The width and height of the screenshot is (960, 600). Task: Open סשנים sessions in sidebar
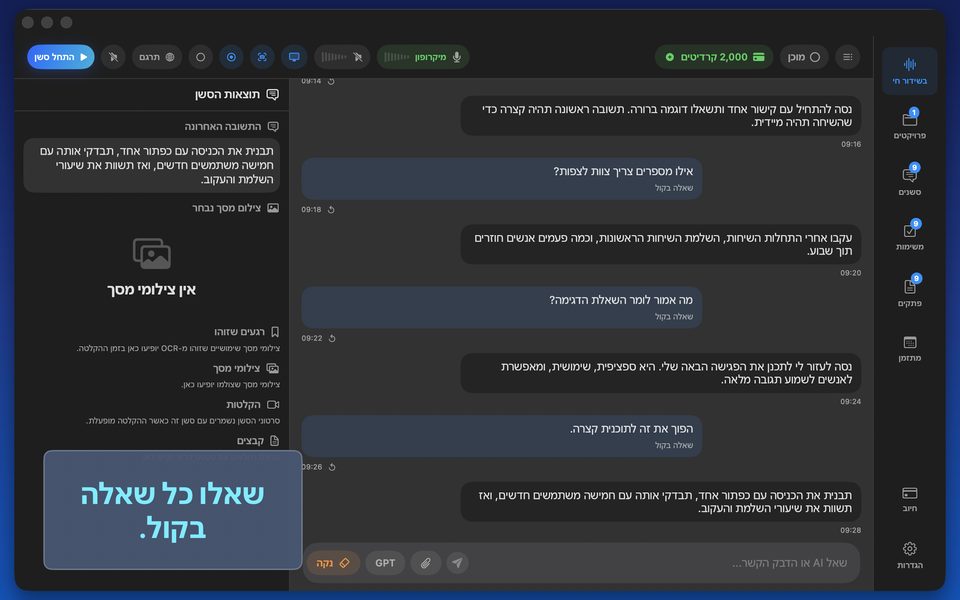click(x=909, y=180)
